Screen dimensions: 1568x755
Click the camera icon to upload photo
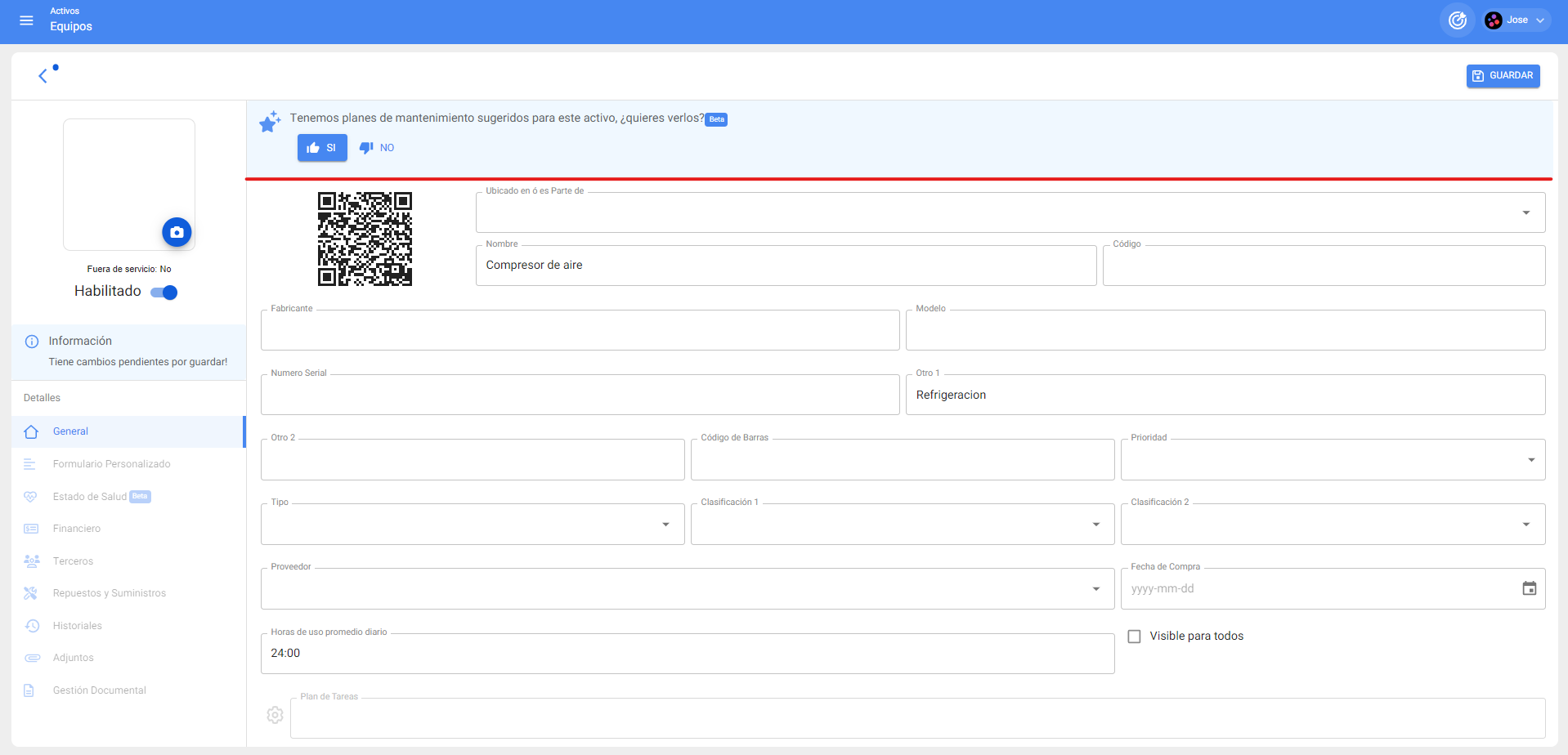[x=177, y=232]
